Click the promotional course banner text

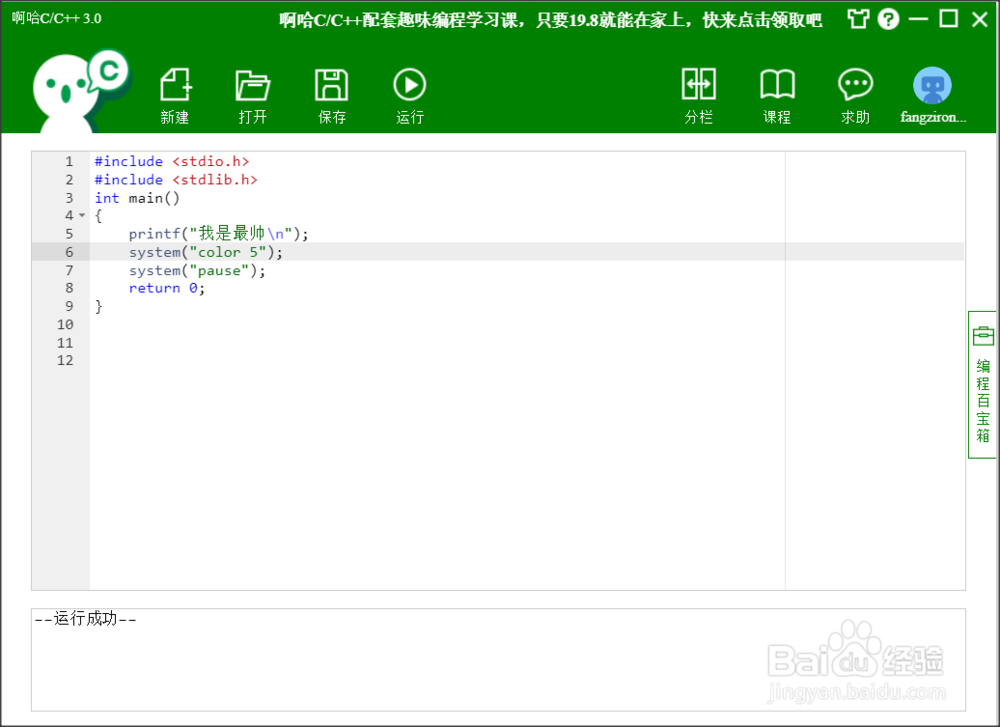(550, 20)
